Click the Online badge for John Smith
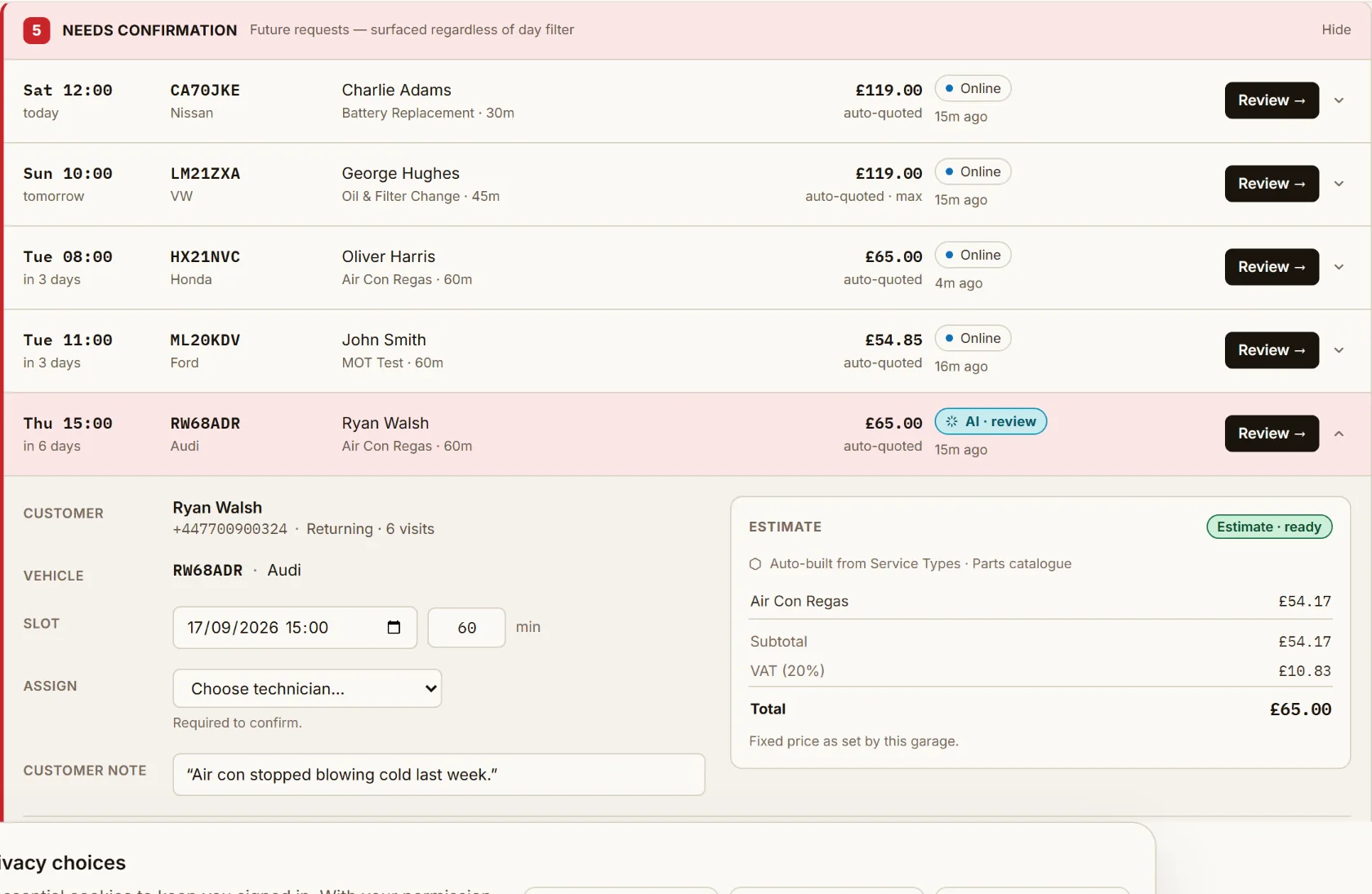1372x894 pixels. click(x=973, y=338)
